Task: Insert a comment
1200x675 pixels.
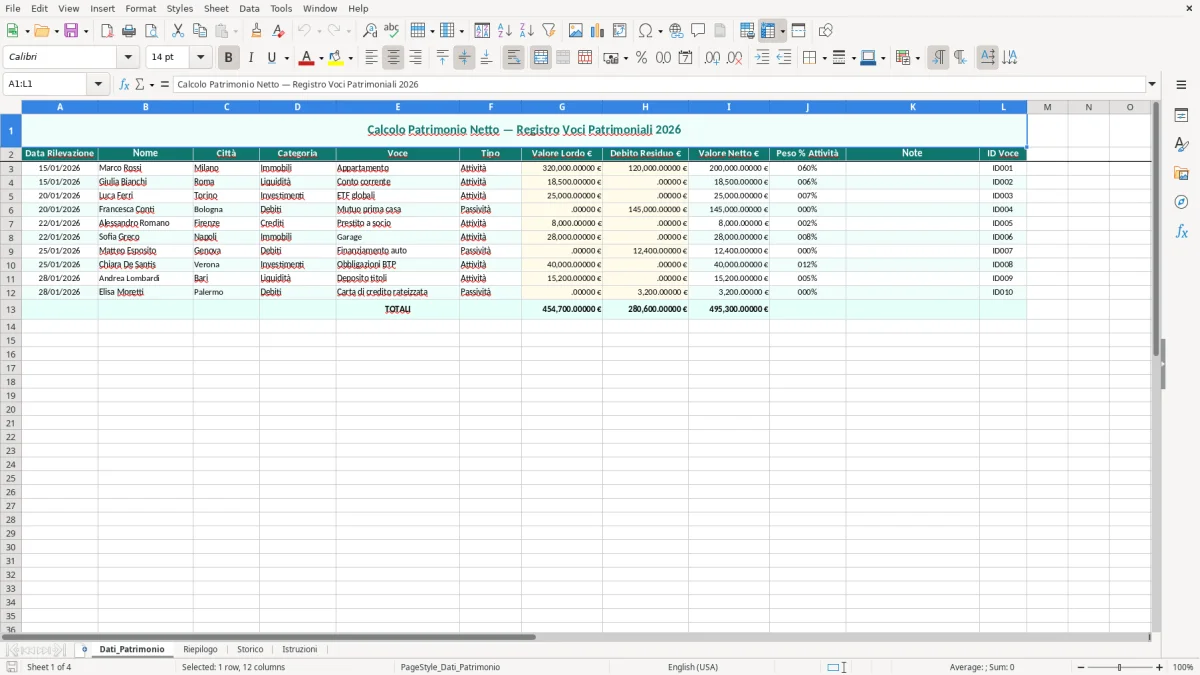Action: tap(698, 31)
